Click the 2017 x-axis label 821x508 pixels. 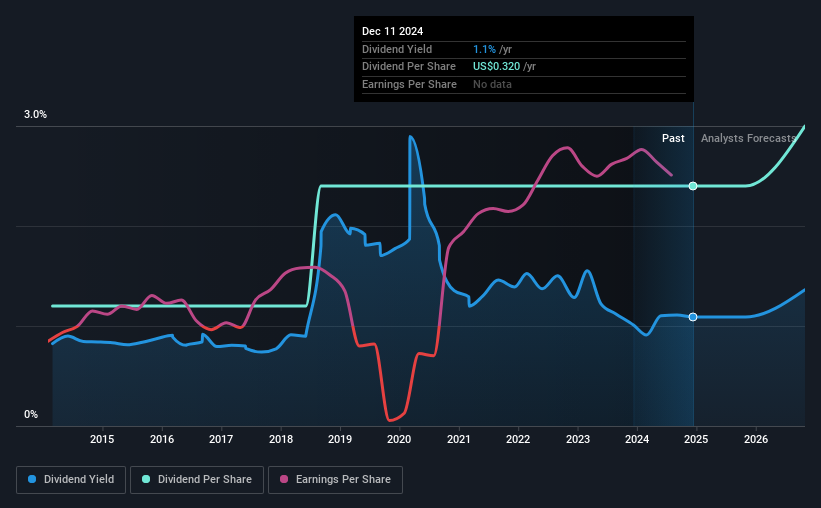click(221, 439)
